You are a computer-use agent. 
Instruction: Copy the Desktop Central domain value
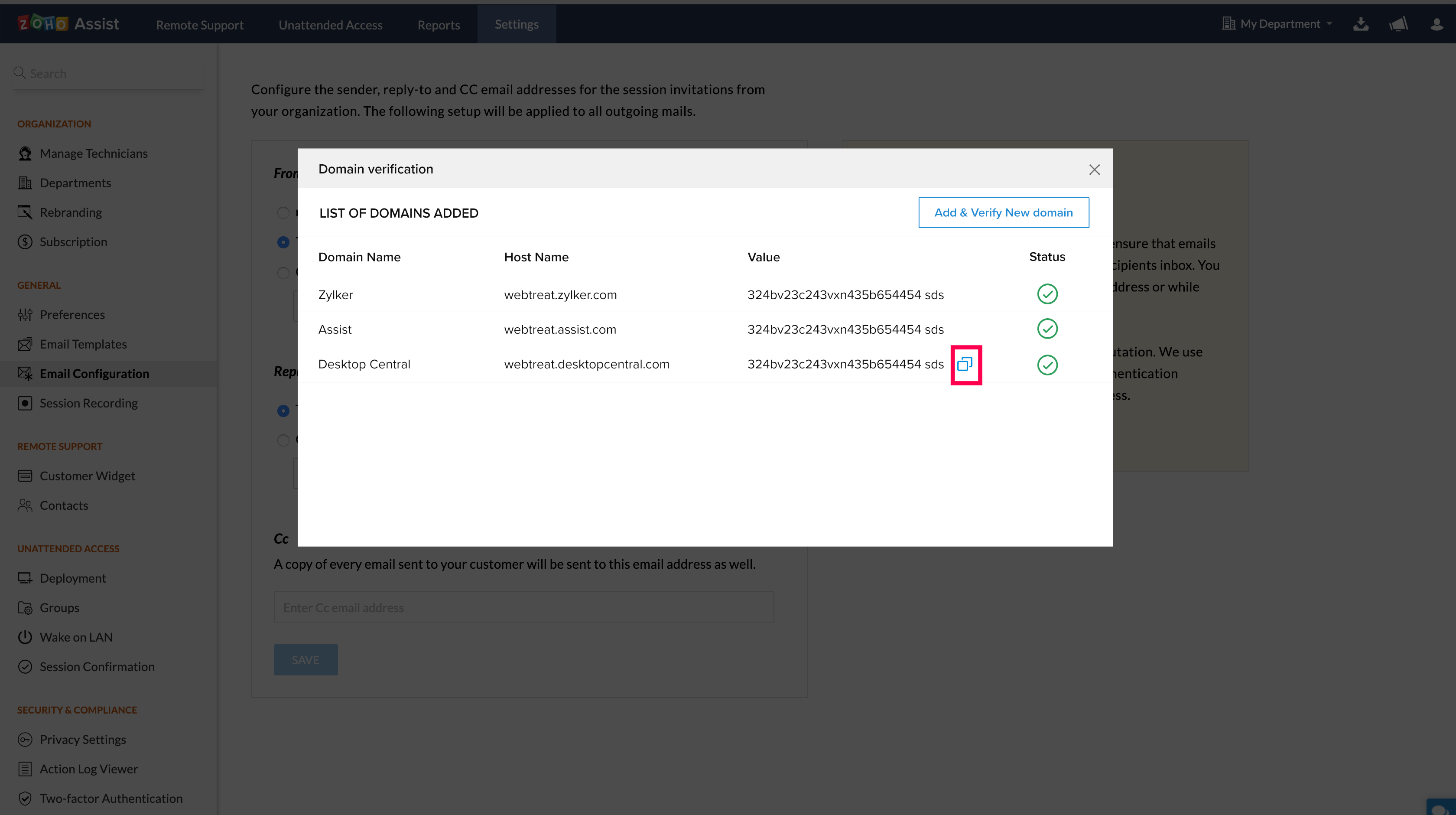[x=965, y=364]
